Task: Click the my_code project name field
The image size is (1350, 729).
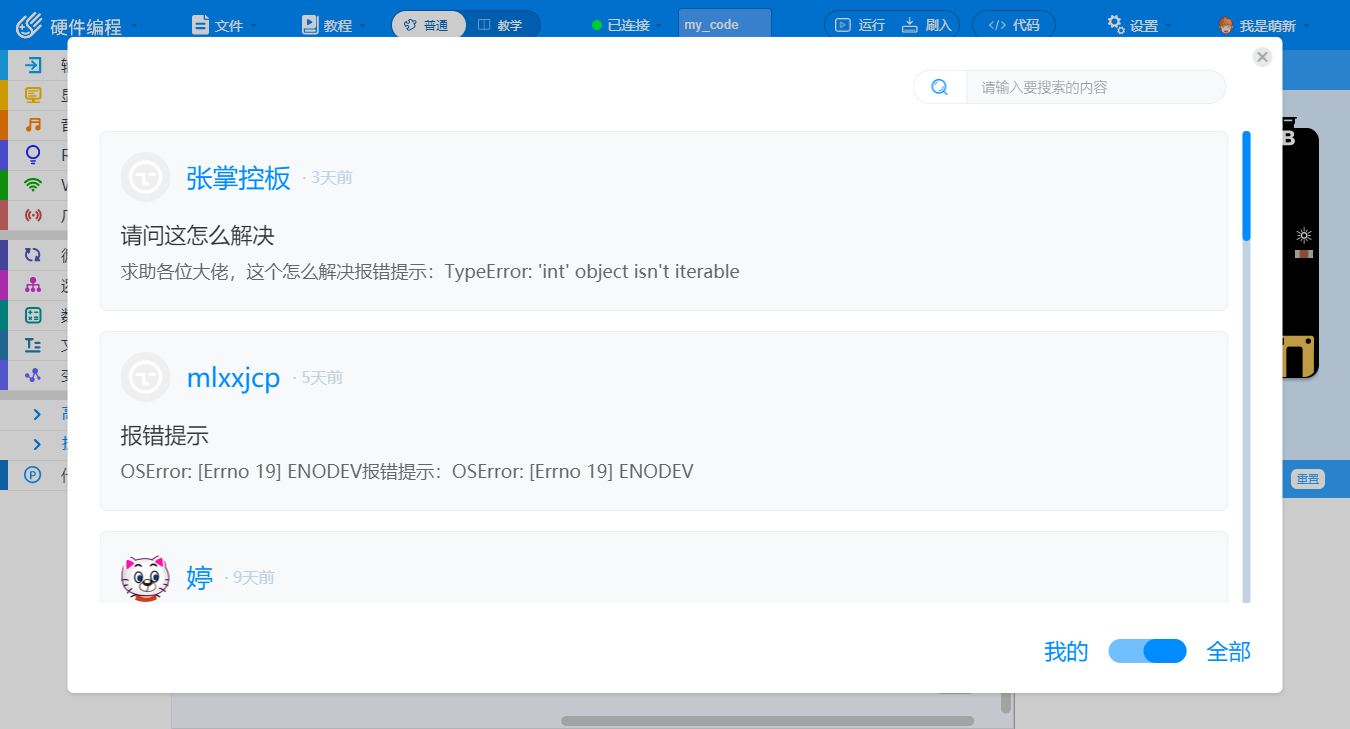Action: coord(725,25)
